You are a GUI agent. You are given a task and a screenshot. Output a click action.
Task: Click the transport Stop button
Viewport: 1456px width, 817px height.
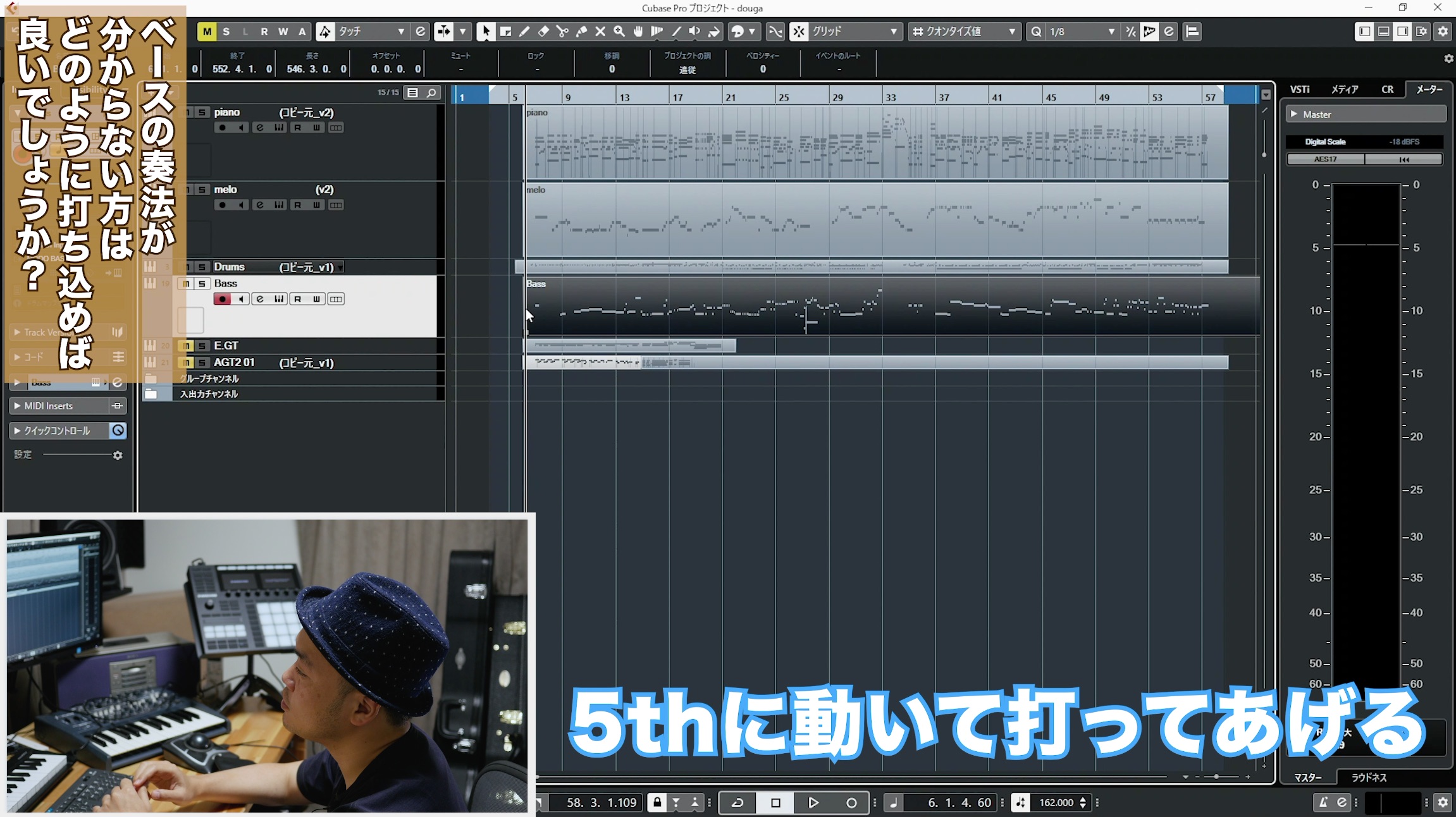coord(775,802)
